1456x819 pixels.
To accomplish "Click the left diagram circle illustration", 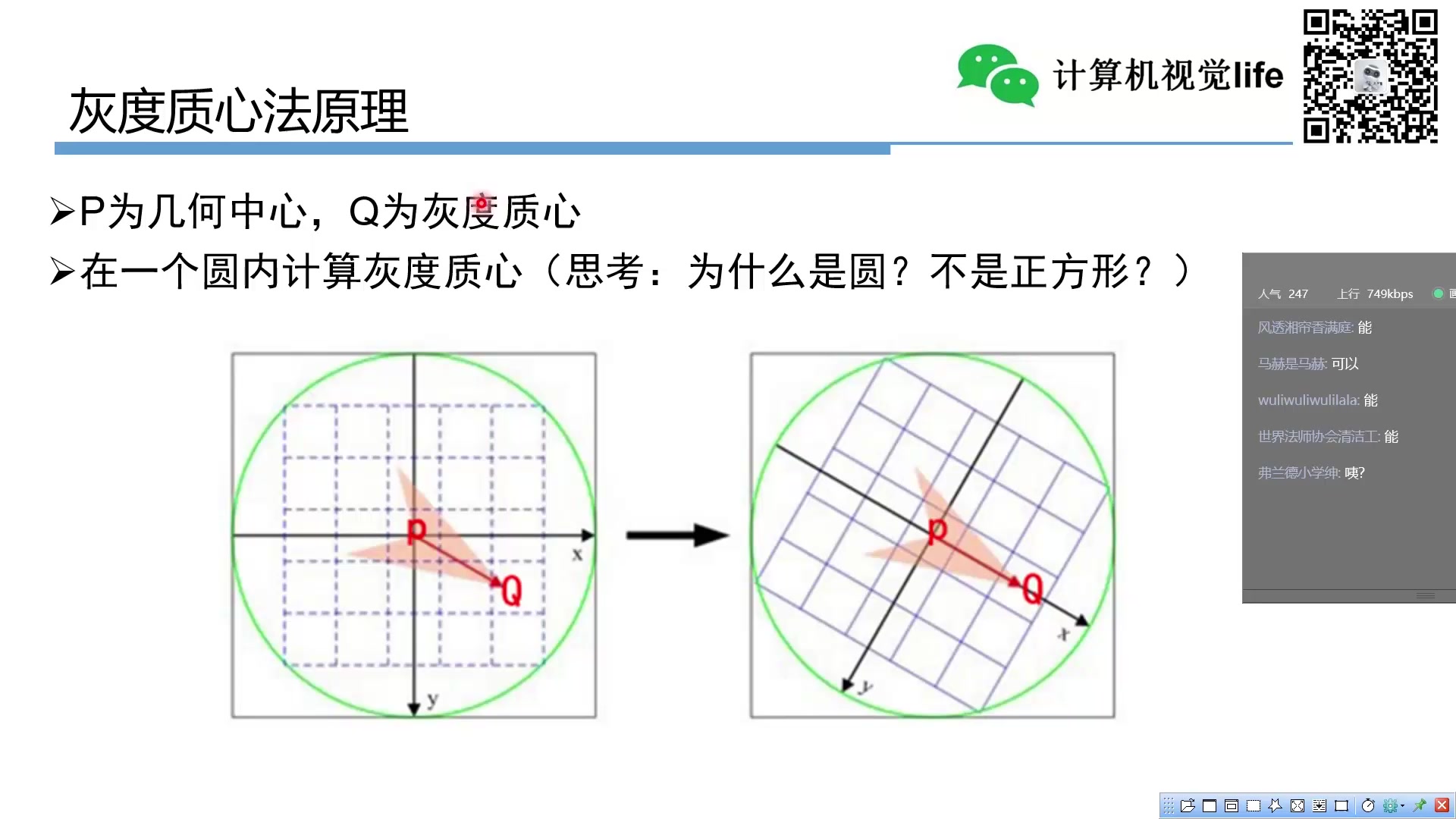I will pos(414,534).
